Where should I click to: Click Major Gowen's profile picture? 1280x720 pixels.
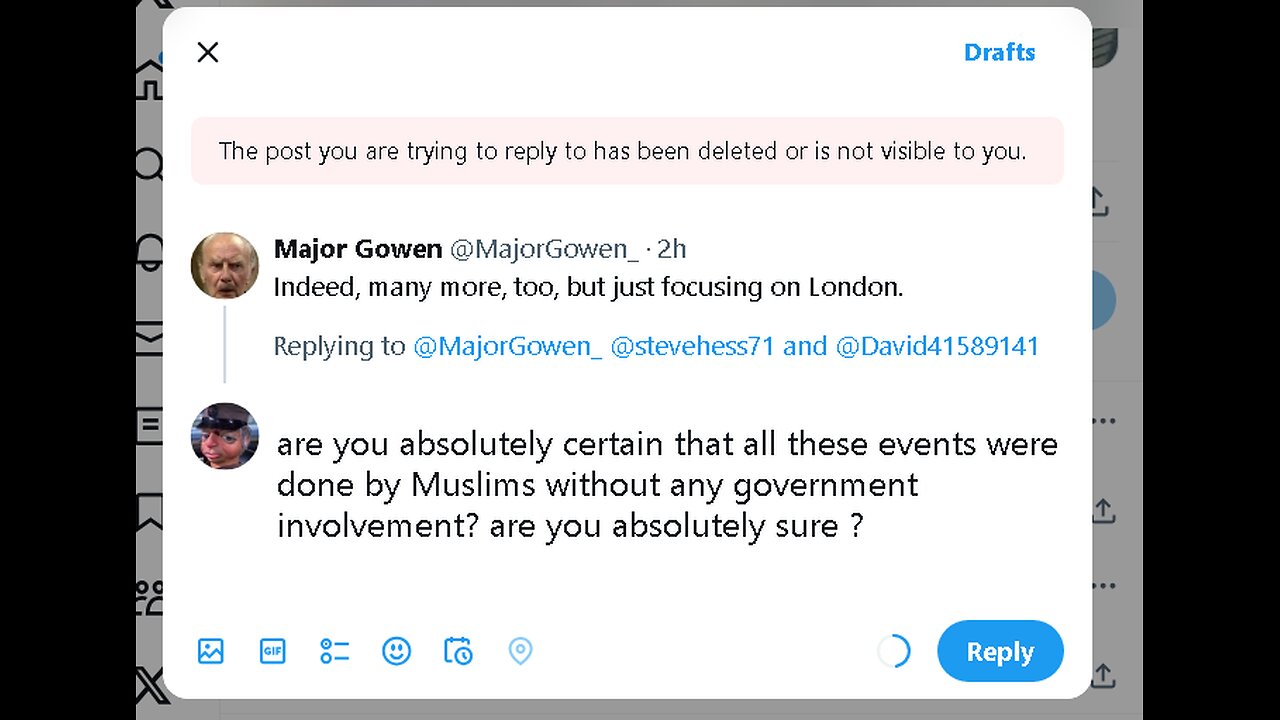[x=225, y=266]
